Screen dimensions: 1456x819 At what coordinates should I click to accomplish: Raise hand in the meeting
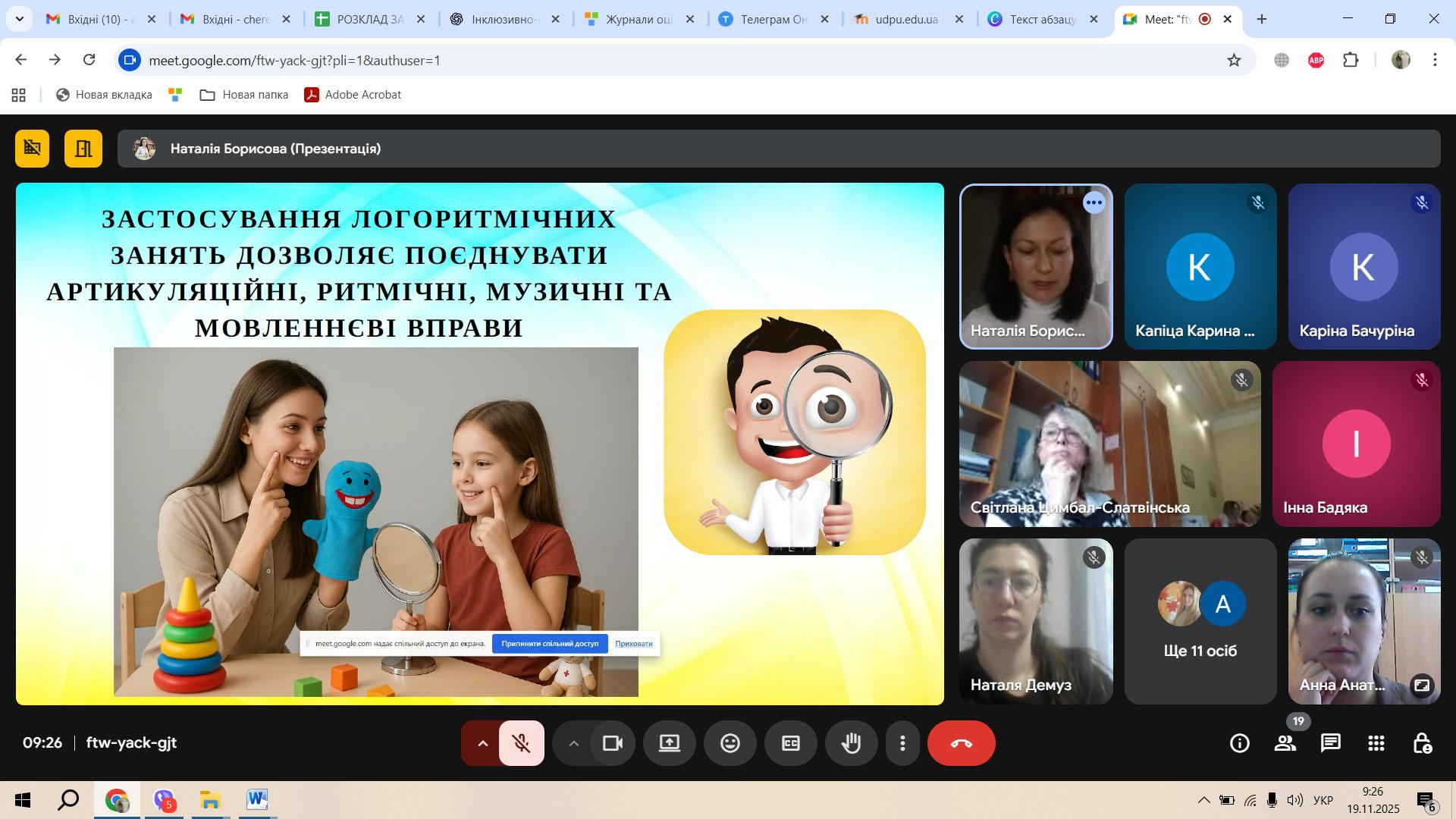click(852, 743)
